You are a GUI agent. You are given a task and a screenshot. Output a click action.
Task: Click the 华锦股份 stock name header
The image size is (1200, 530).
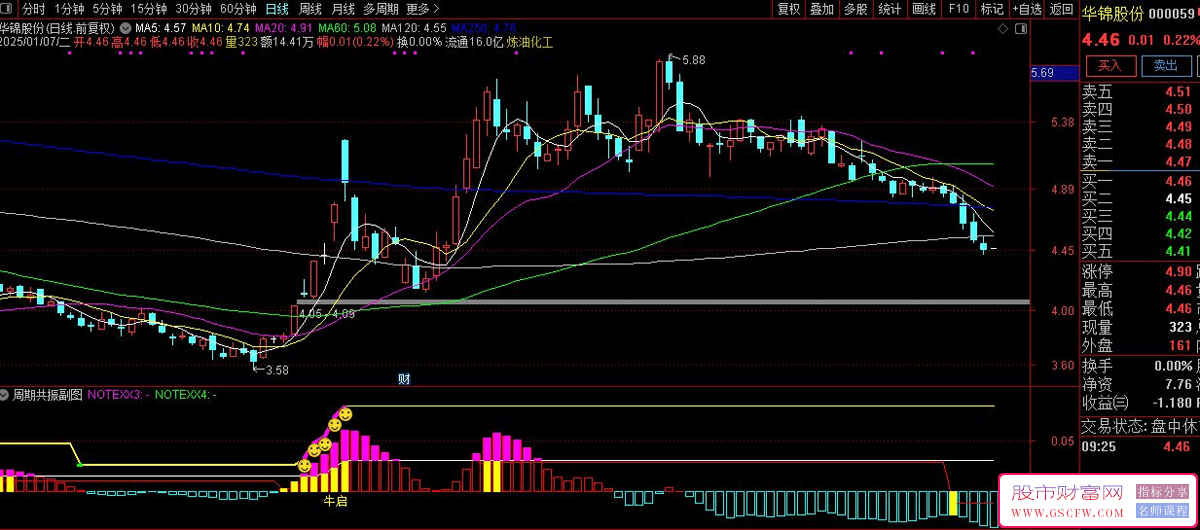(1115, 13)
